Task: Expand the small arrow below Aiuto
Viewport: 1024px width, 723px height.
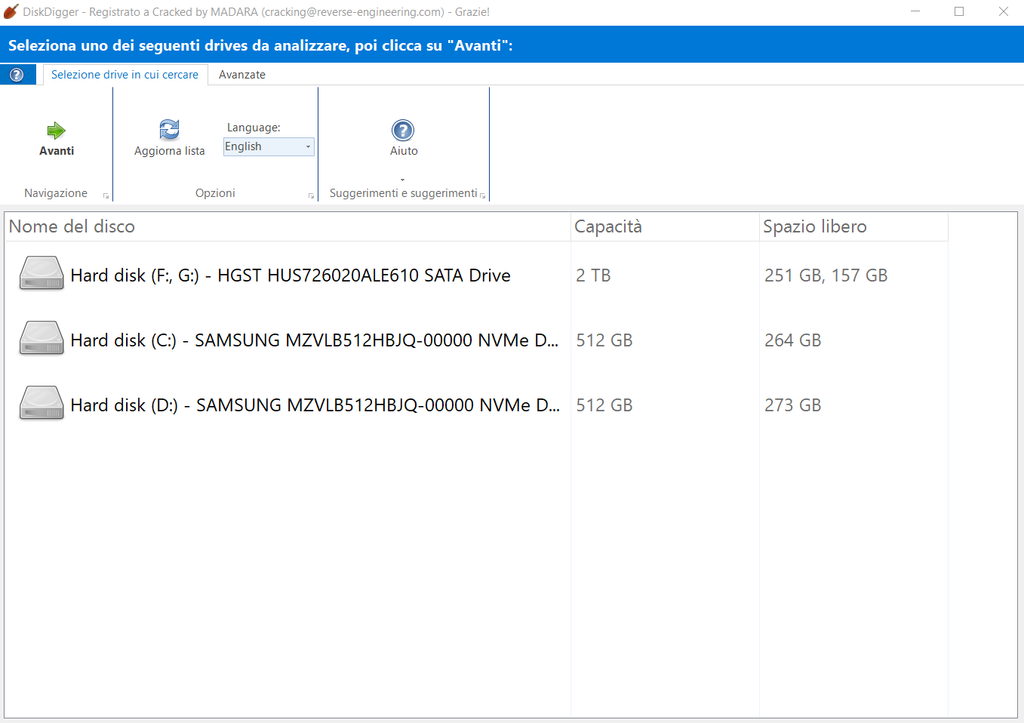Action: click(x=402, y=180)
